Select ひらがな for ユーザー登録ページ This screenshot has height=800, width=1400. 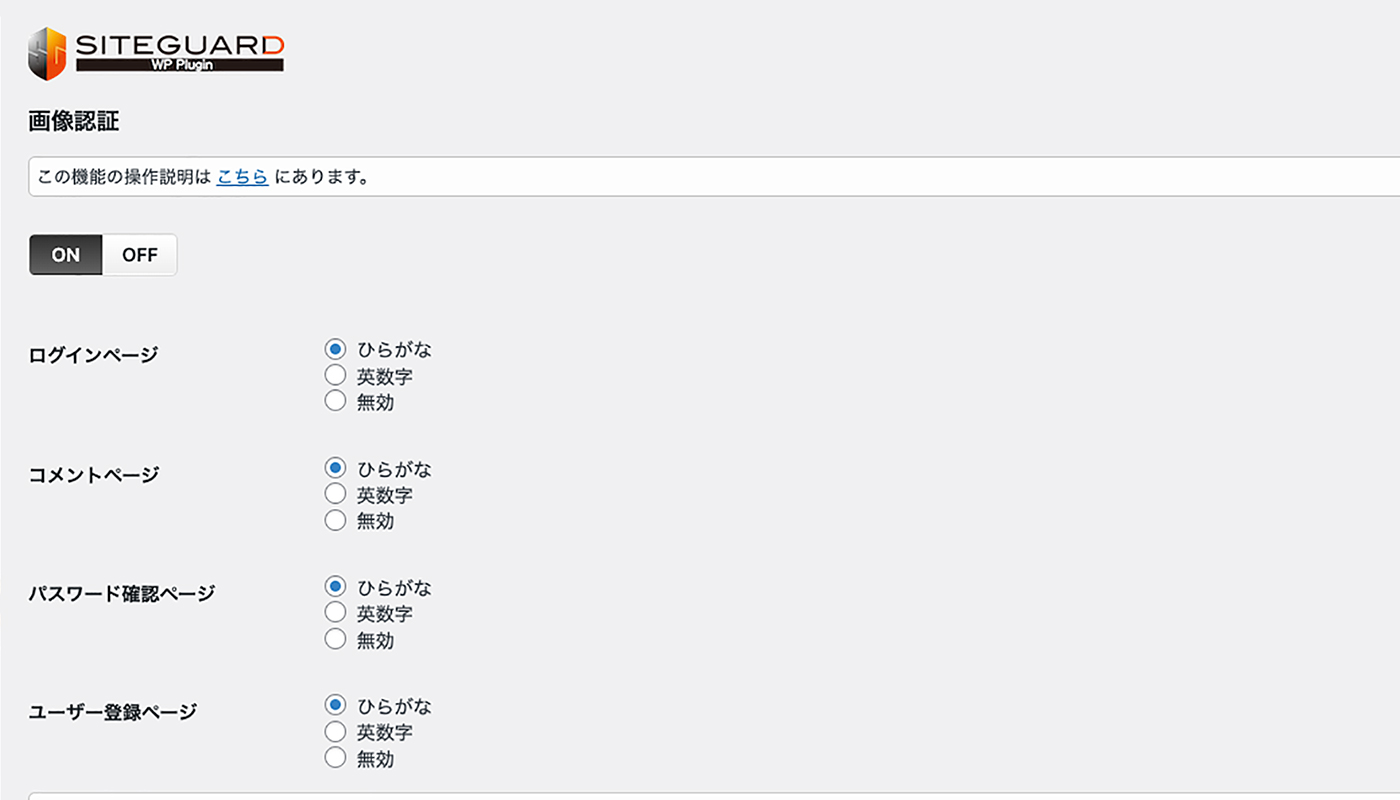[x=335, y=706]
